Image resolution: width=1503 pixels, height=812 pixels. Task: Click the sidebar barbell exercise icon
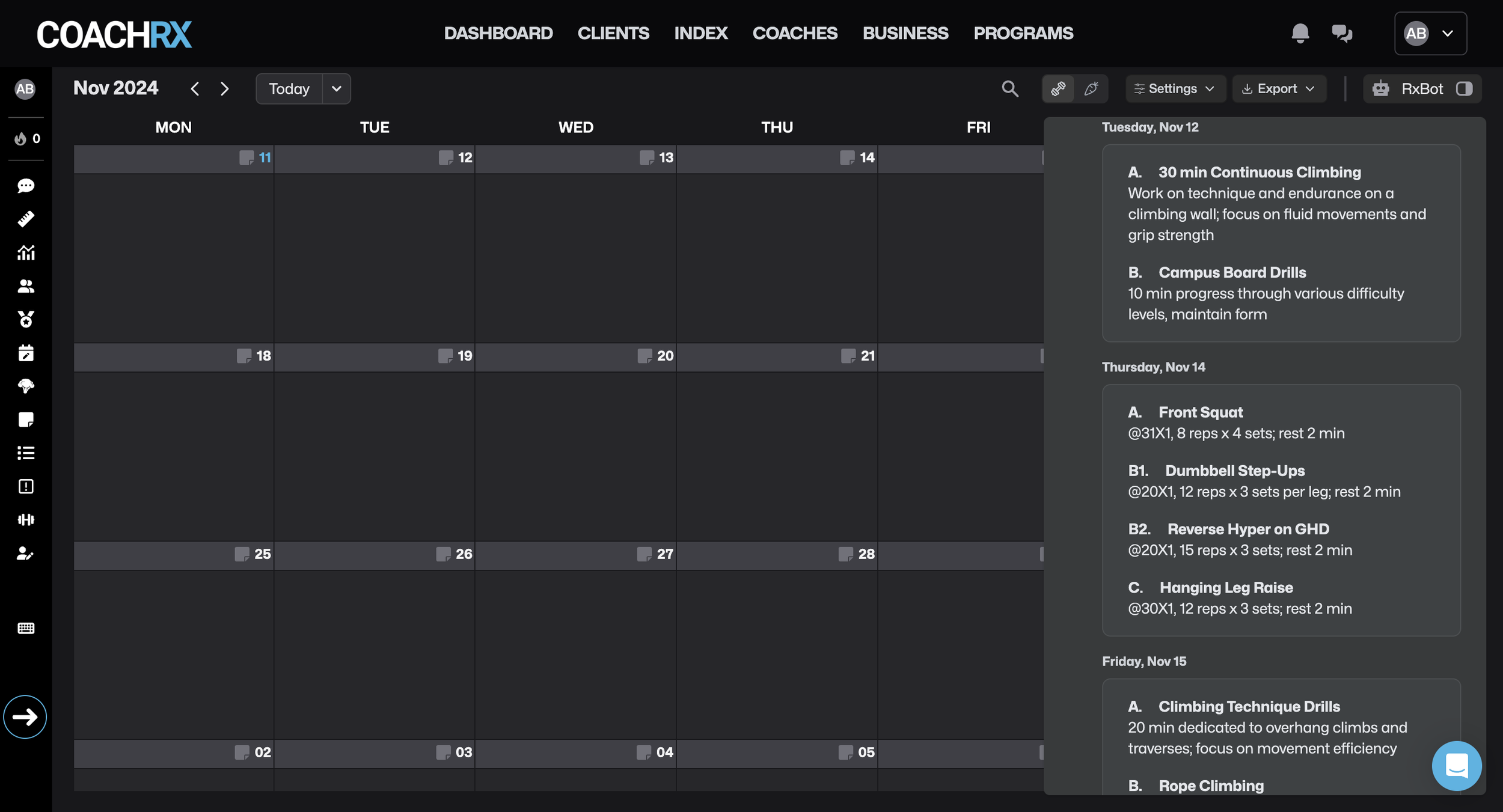click(26, 520)
